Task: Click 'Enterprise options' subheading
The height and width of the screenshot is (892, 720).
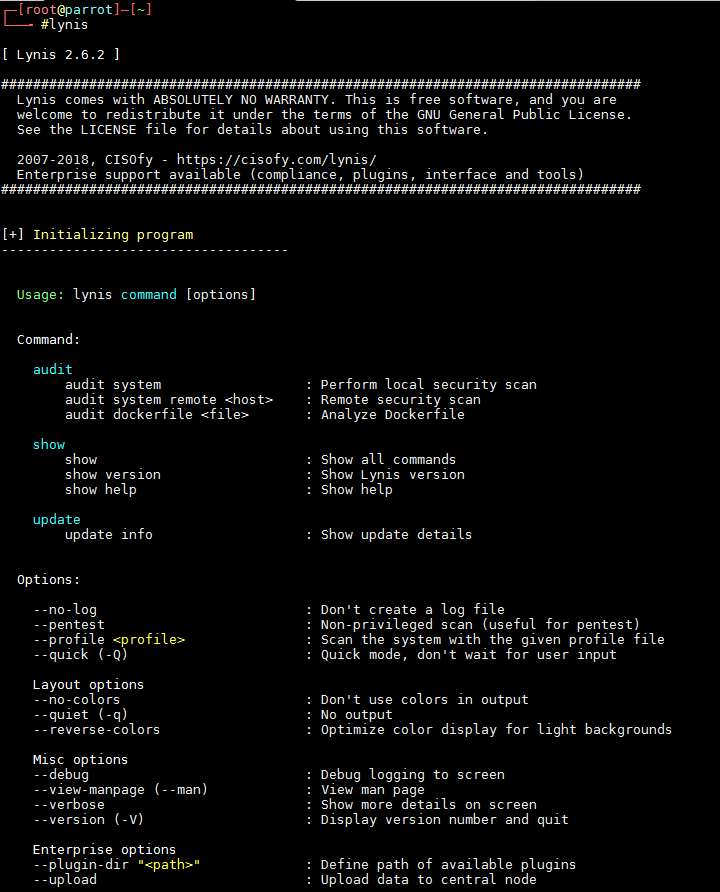Action: coord(104,850)
